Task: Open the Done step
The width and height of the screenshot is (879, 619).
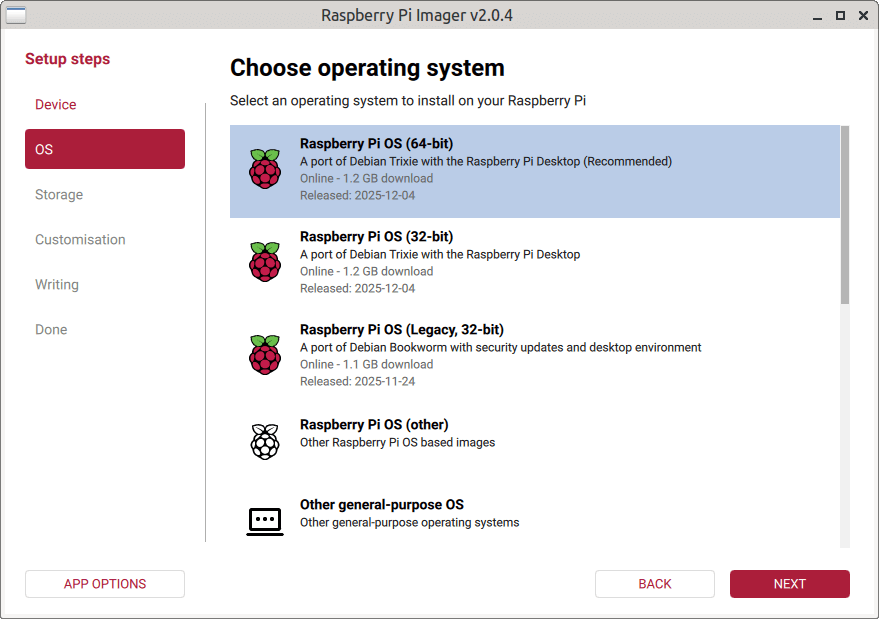Action: click(x=51, y=329)
